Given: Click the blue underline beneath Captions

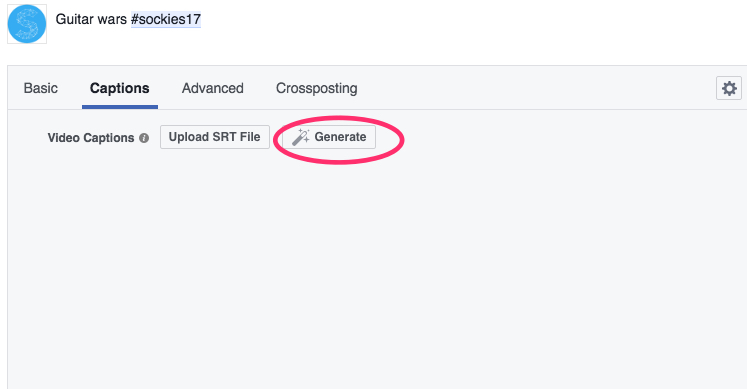Looking at the screenshot, I should [120, 107].
